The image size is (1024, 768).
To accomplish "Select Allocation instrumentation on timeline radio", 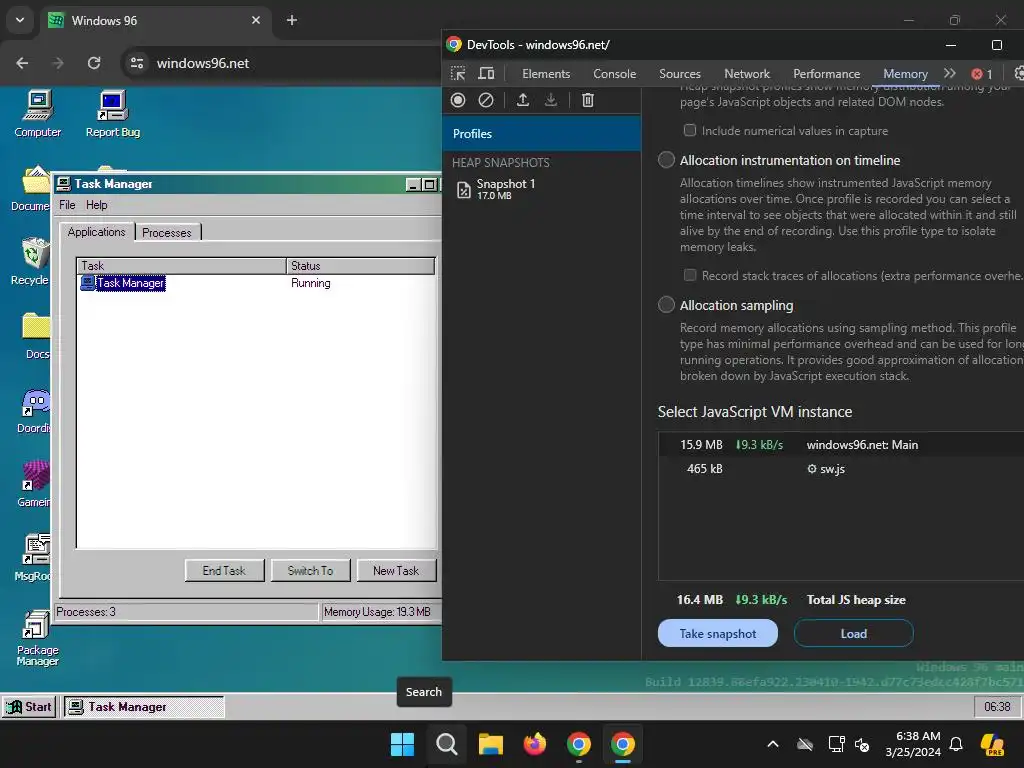I will click(666, 160).
